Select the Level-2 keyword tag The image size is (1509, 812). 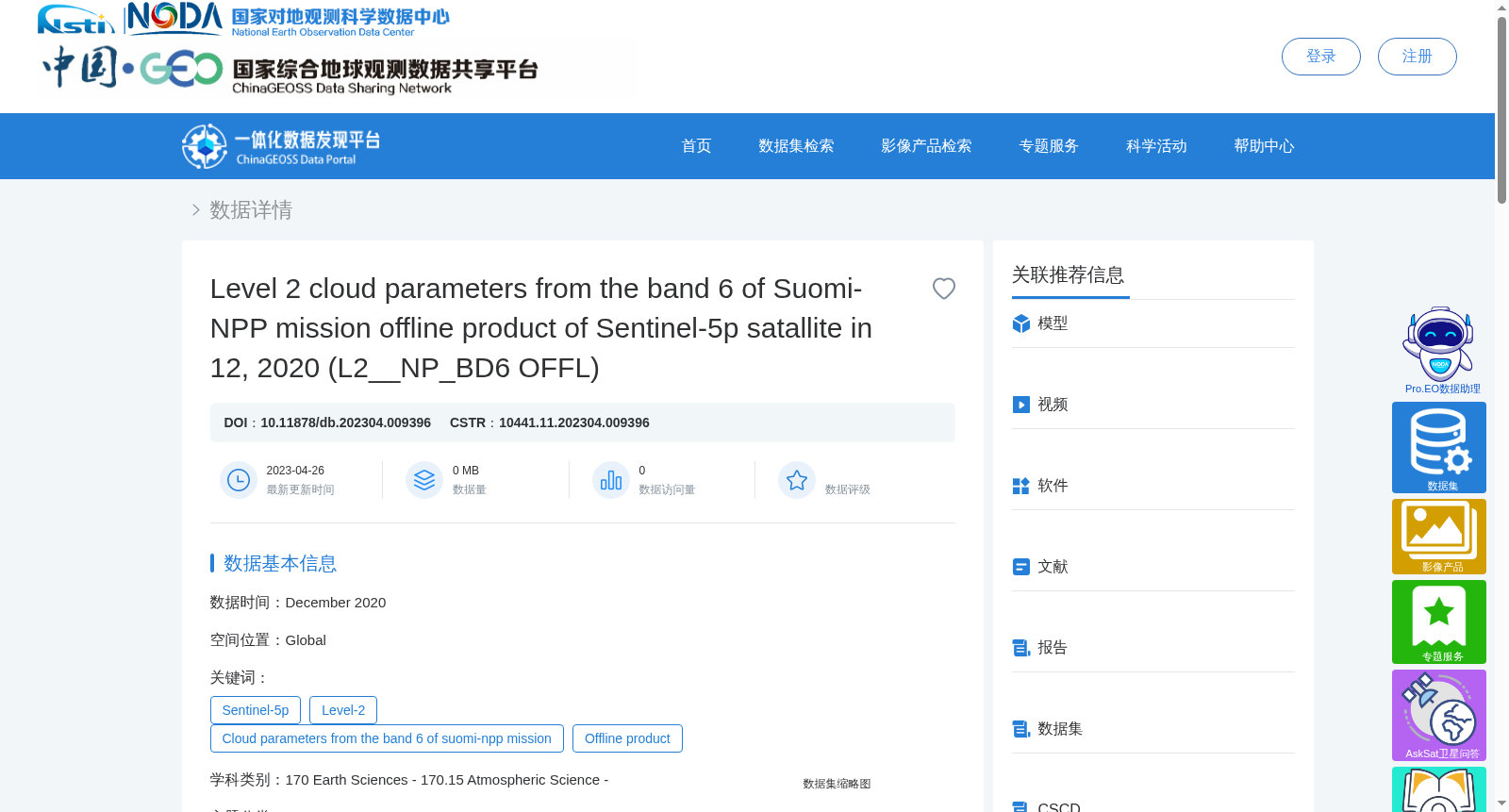[x=343, y=710]
